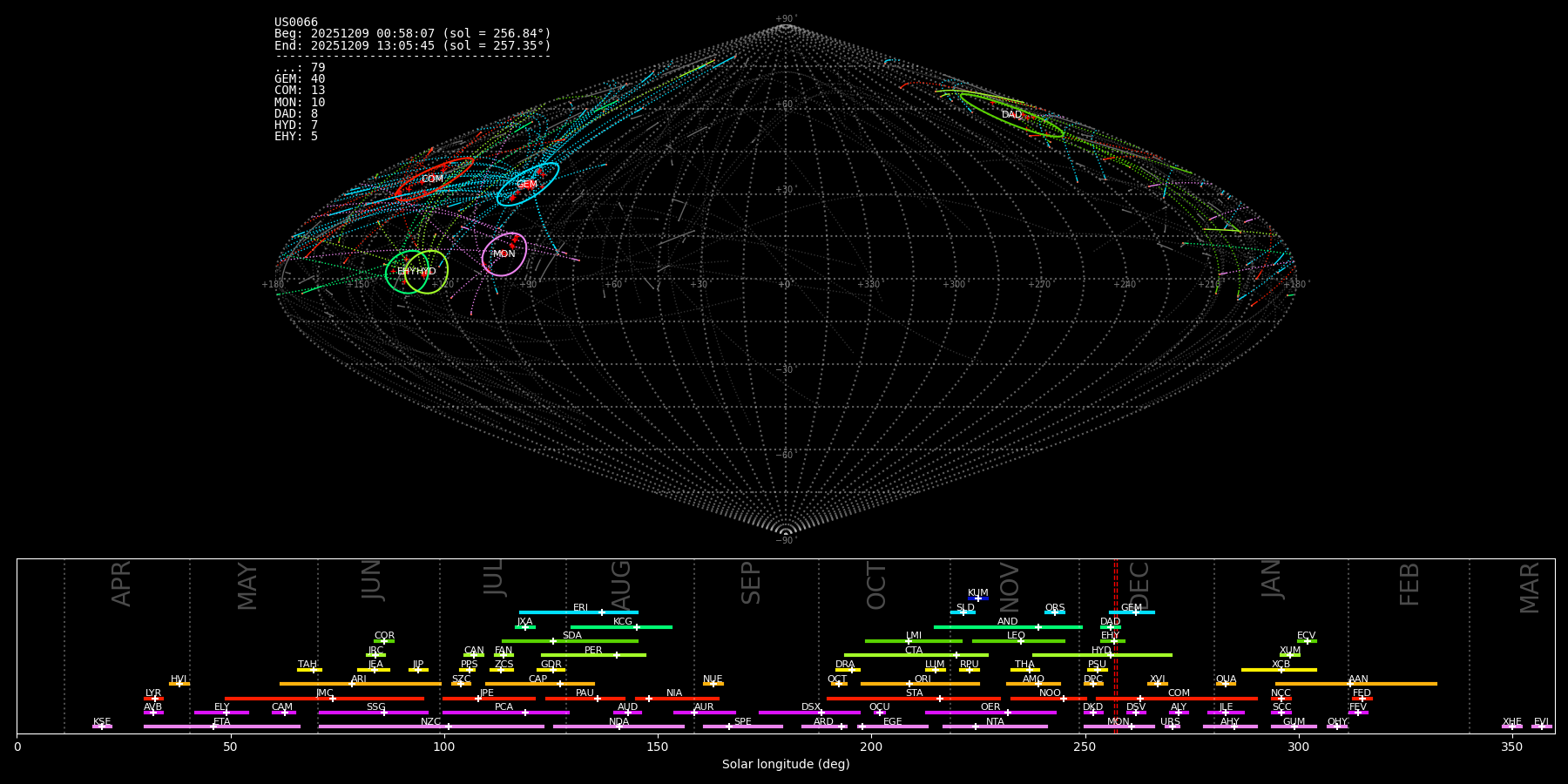Click the KSE shower label in the timeline
Image resolution: width=1568 pixels, height=784 pixels.
point(102,721)
